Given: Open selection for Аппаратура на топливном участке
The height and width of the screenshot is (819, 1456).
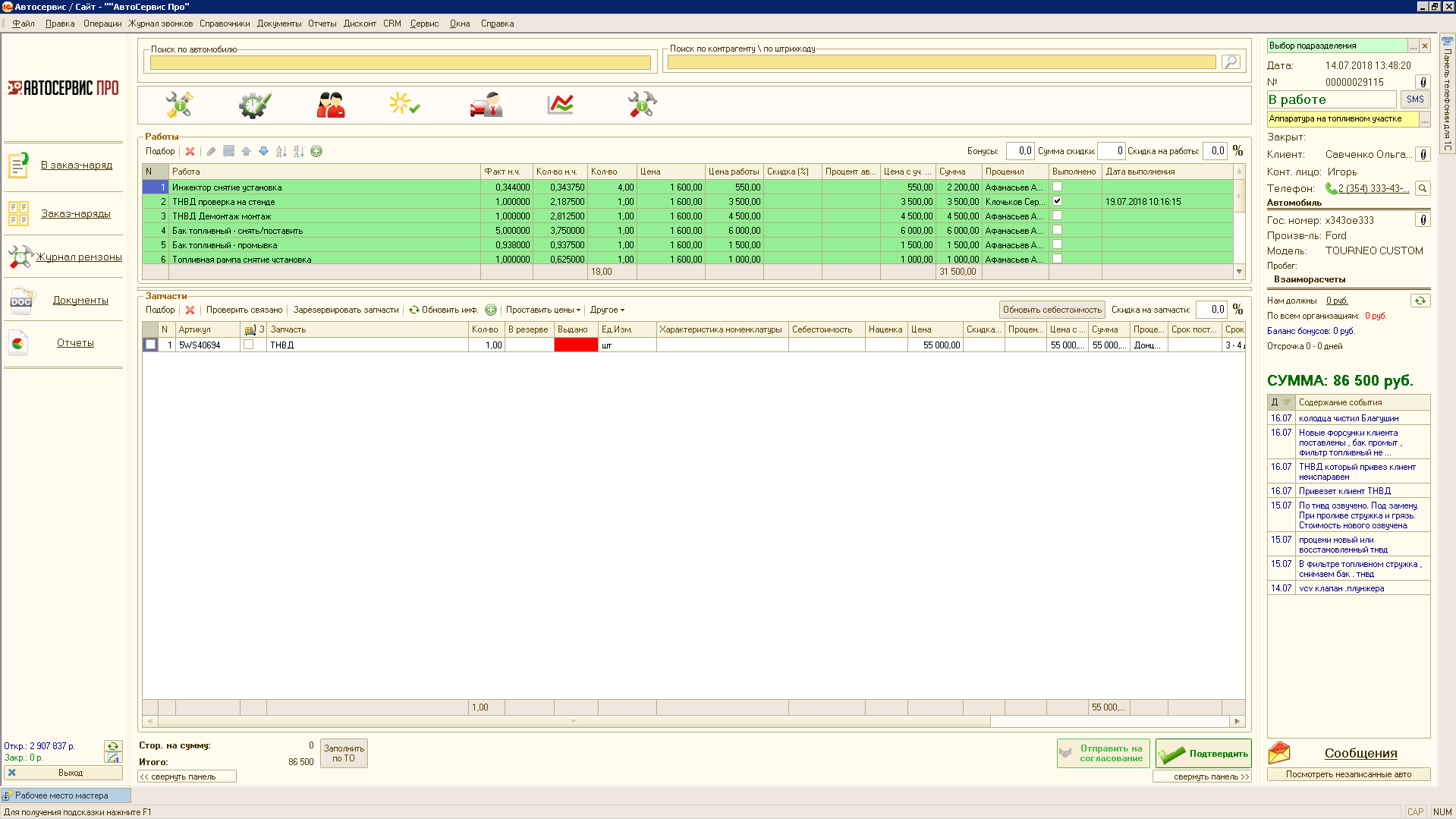Looking at the screenshot, I should click(x=1424, y=120).
